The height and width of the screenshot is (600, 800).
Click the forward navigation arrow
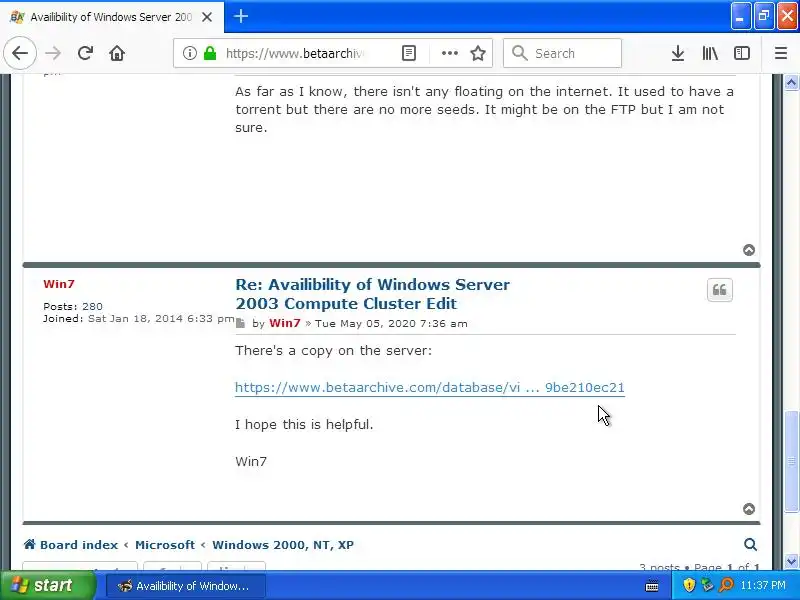(x=53, y=53)
